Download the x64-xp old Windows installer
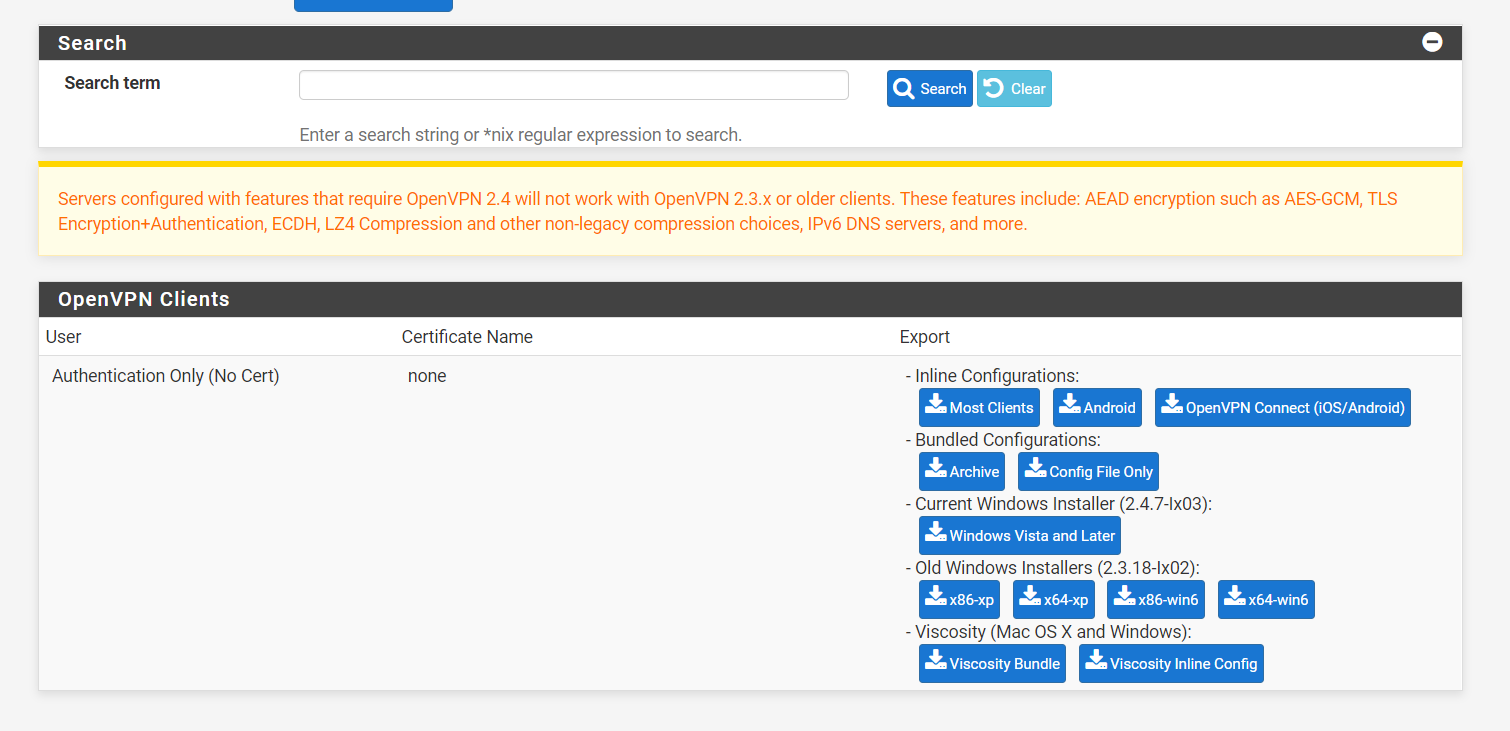 tap(1053, 599)
